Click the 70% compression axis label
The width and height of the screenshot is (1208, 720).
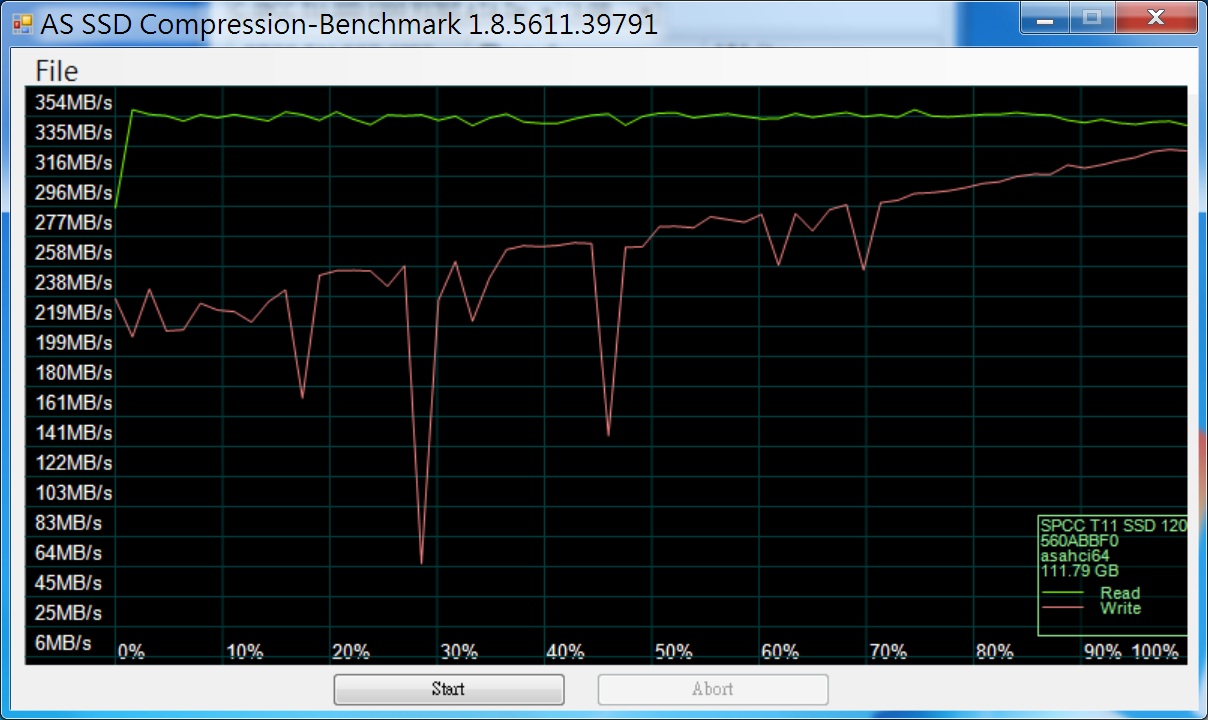coord(888,652)
